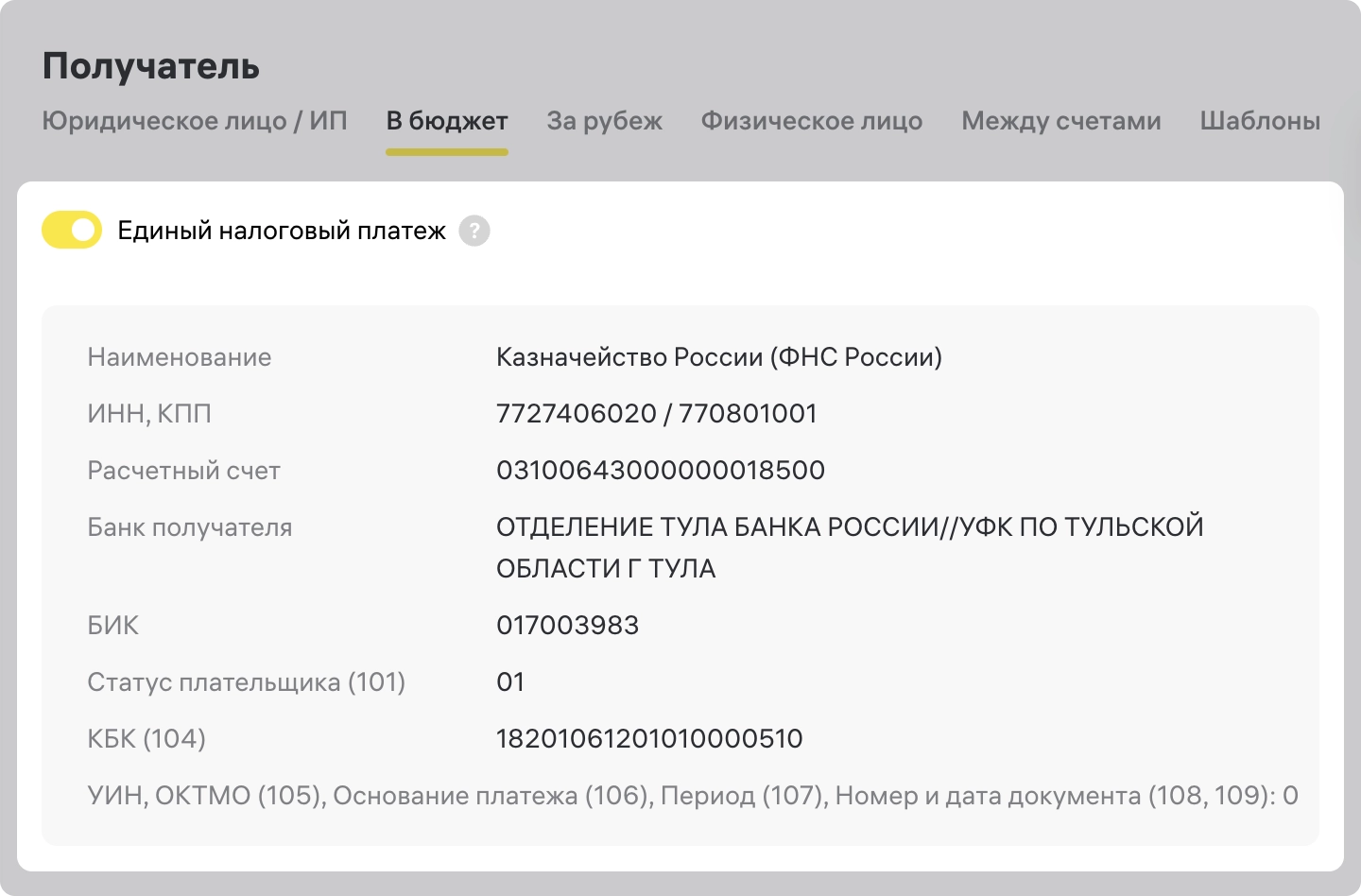Switch to the Юридическое лицо / ИП tab
The height and width of the screenshot is (896, 1361).
tap(195, 121)
